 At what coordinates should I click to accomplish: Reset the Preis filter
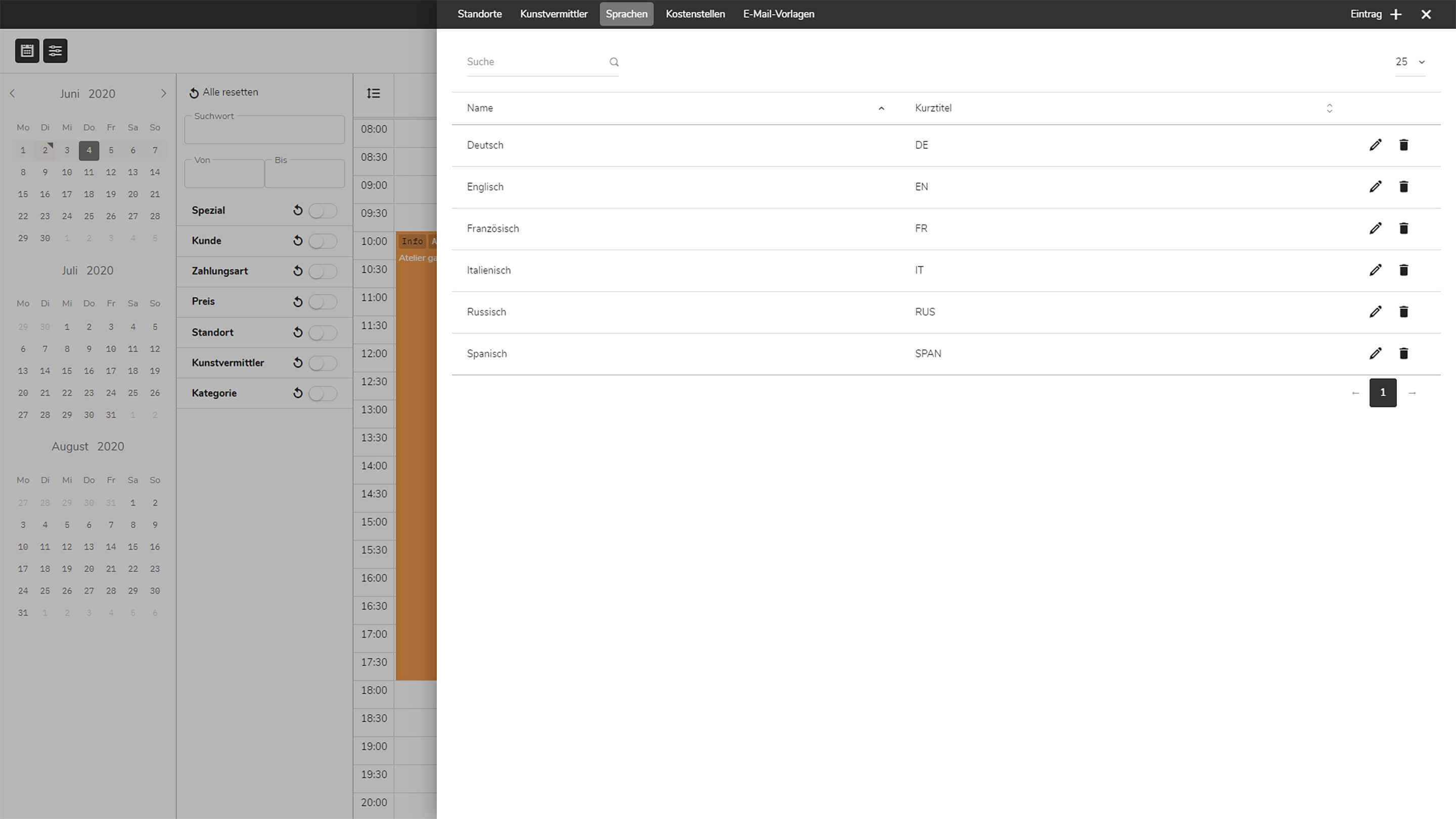[298, 302]
